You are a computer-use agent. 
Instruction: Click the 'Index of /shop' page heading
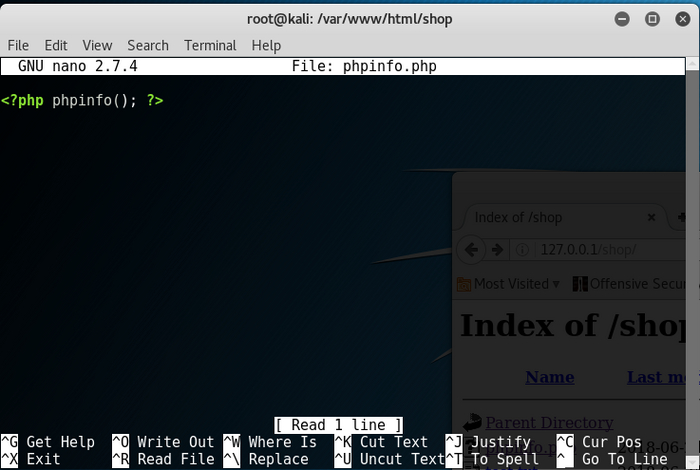click(573, 325)
